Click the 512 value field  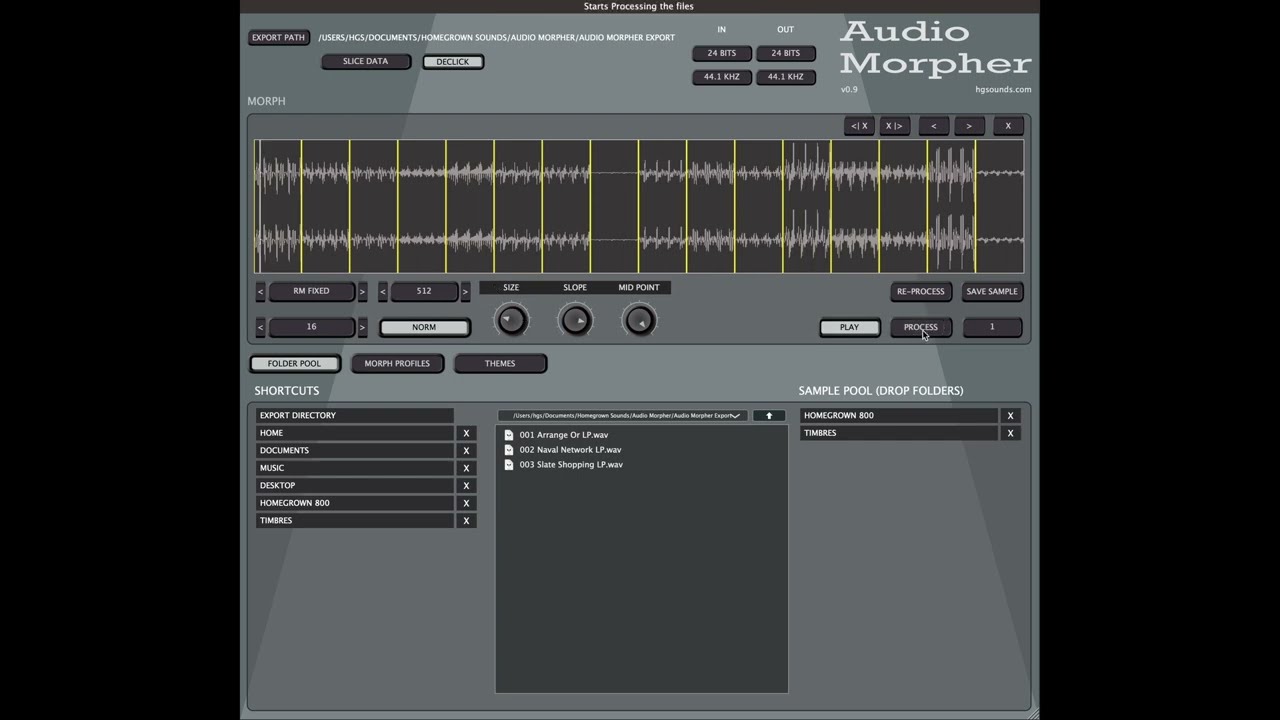pyautogui.click(x=424, y=291)
